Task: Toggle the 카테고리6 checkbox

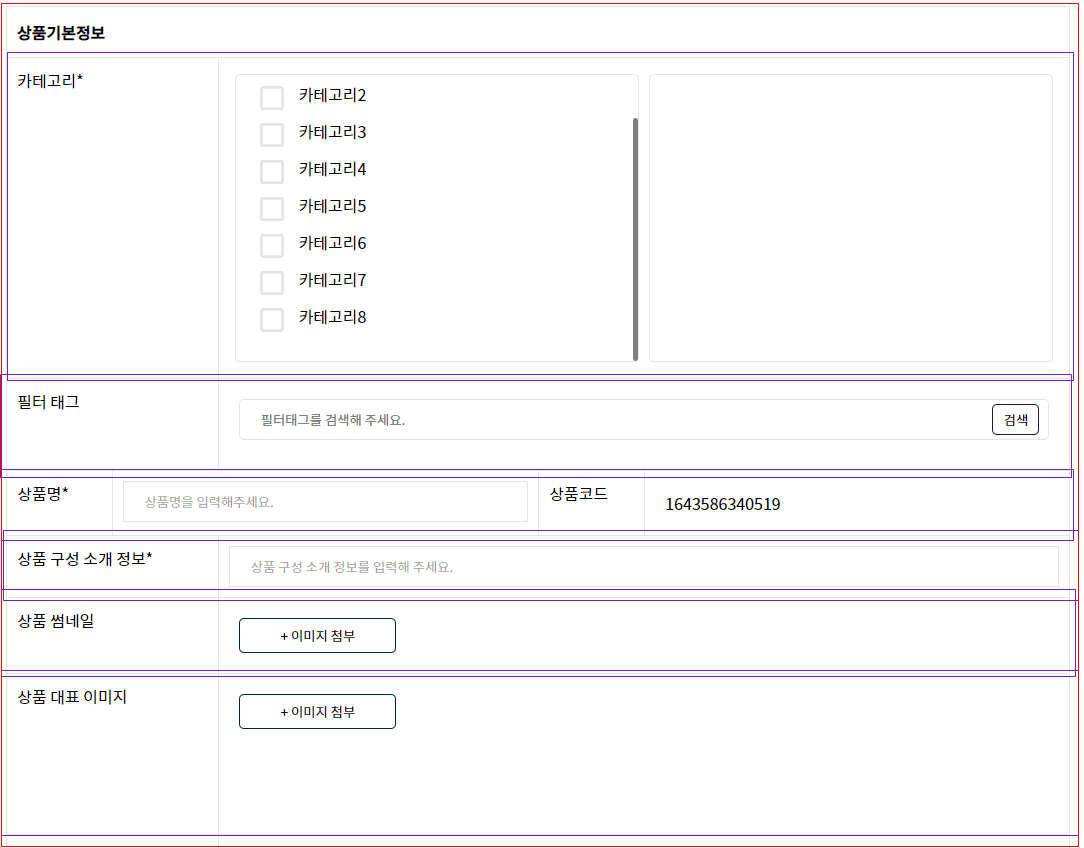Action: click(x=272, y=246)
